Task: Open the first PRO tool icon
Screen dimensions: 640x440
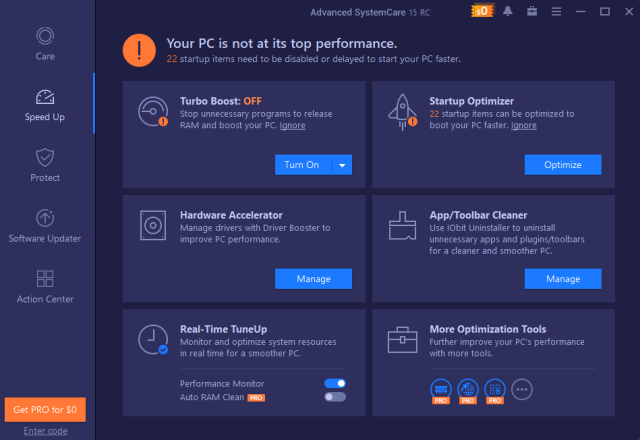Action: click(x=441, y=391)
